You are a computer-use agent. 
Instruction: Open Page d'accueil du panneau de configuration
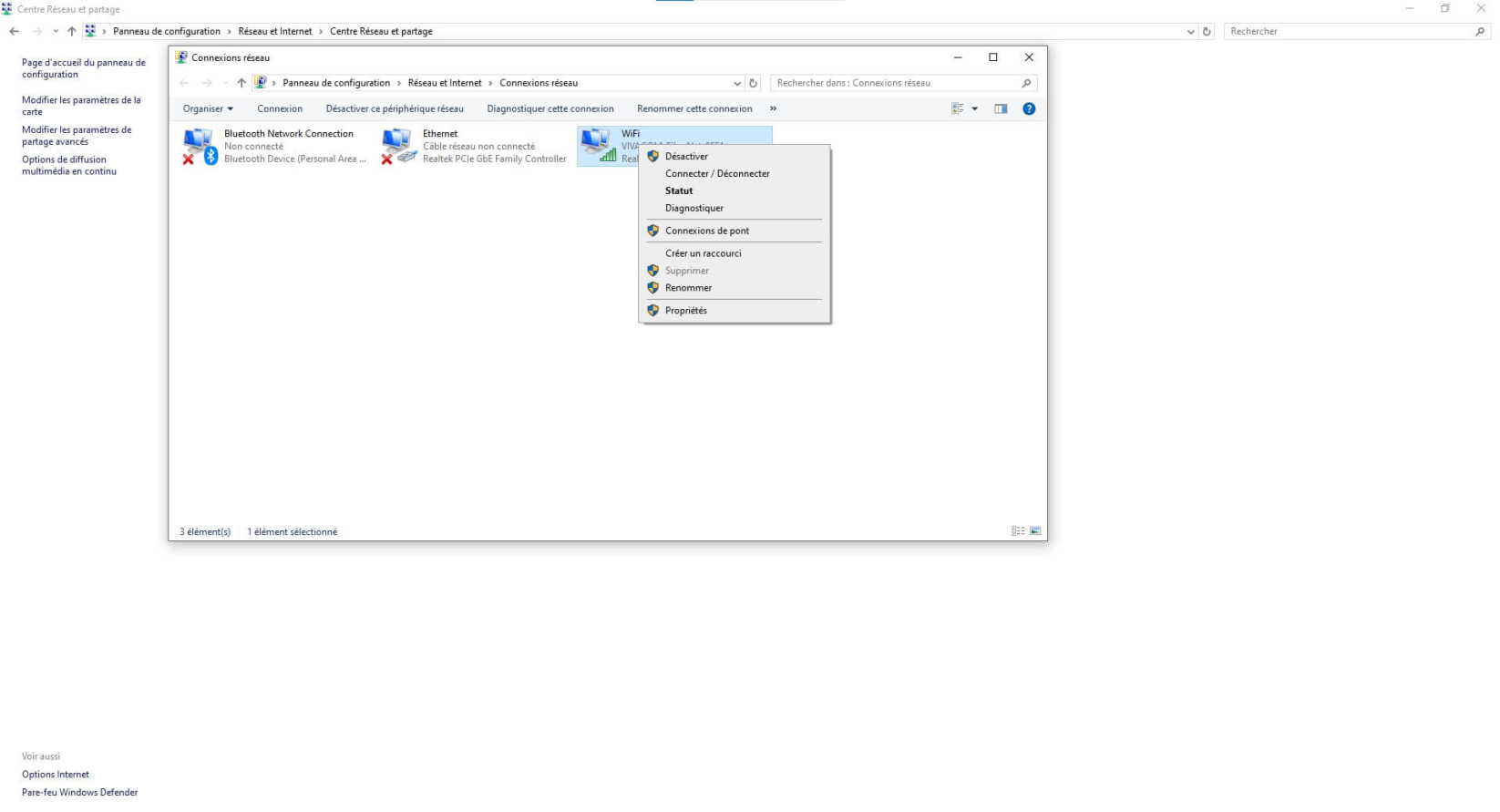click(84, 68)
